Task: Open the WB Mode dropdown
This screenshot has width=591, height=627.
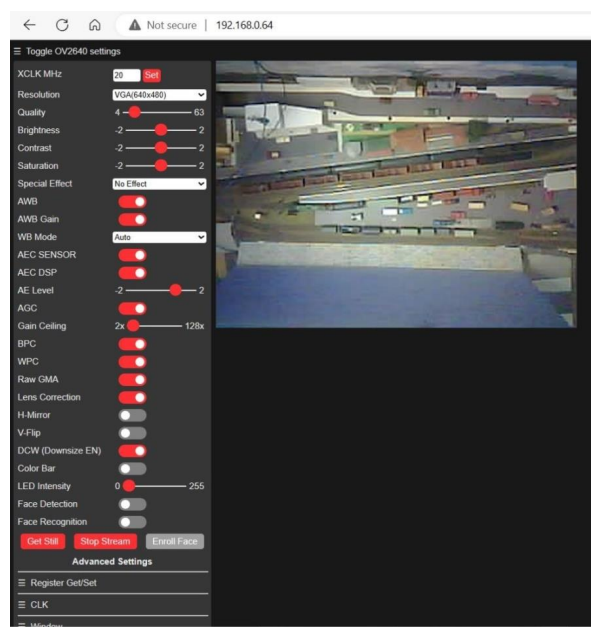Action: click(159, 237)
